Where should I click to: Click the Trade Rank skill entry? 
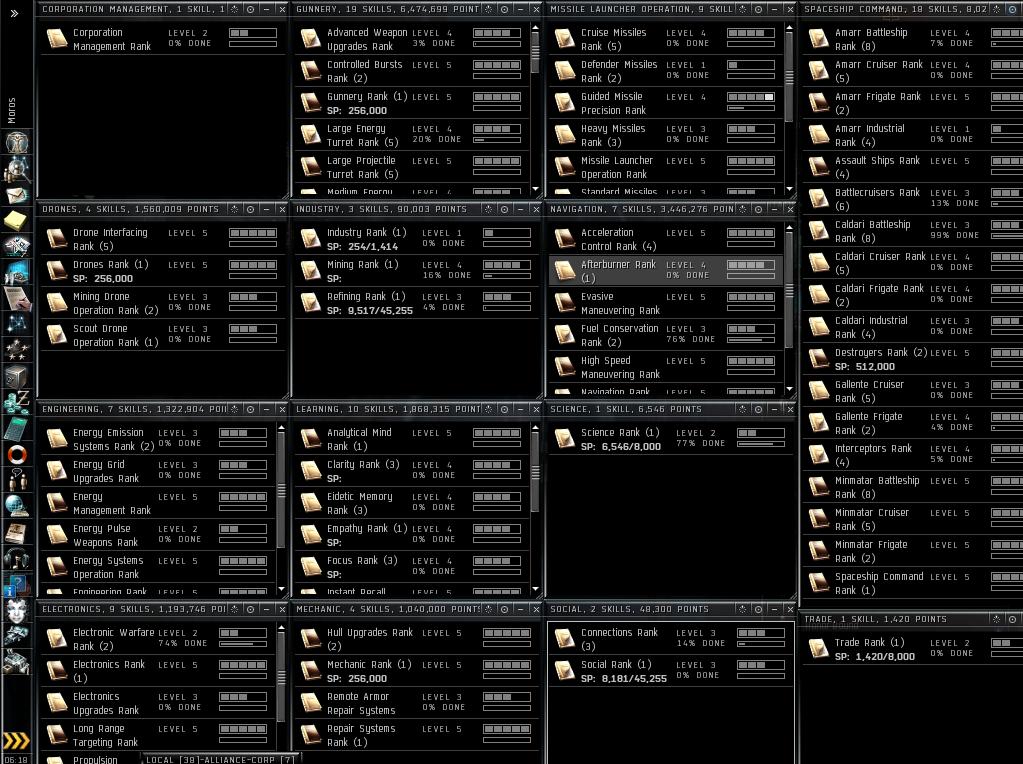pyautogui.click(x=912, y=649)
